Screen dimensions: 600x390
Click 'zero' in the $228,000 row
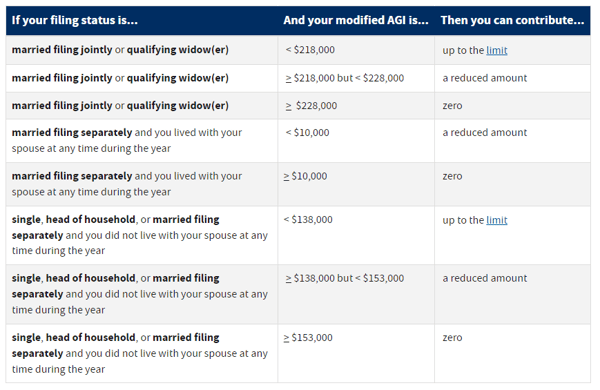pos(452,106)
